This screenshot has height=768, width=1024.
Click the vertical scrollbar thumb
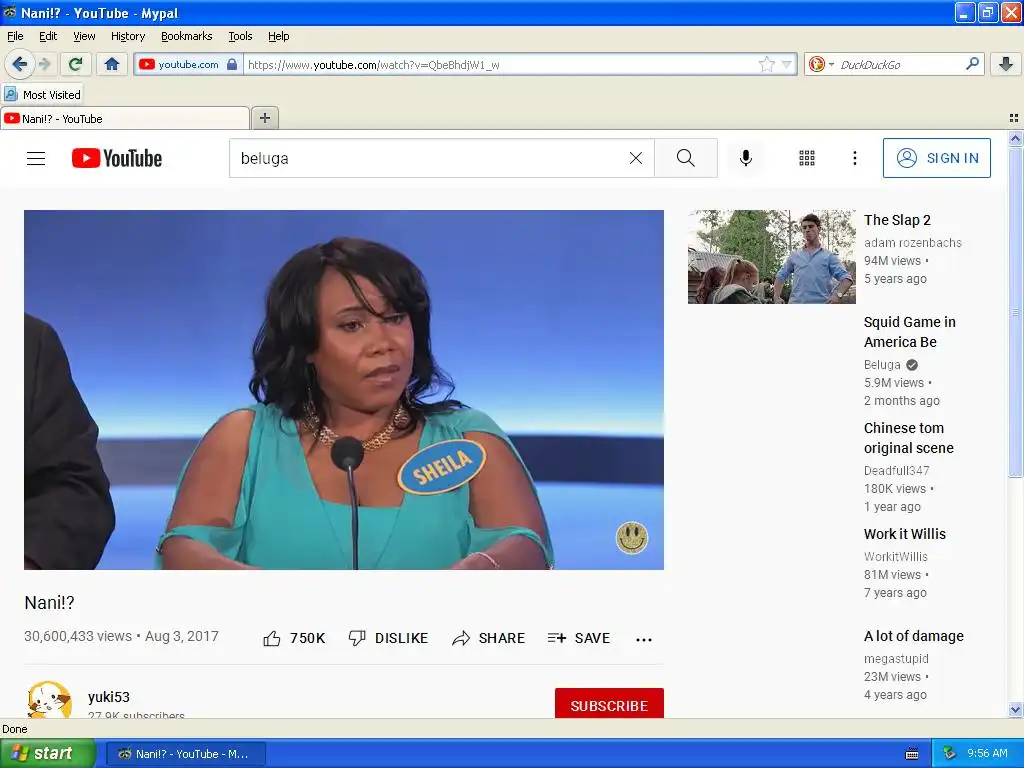coord(1015,313)
